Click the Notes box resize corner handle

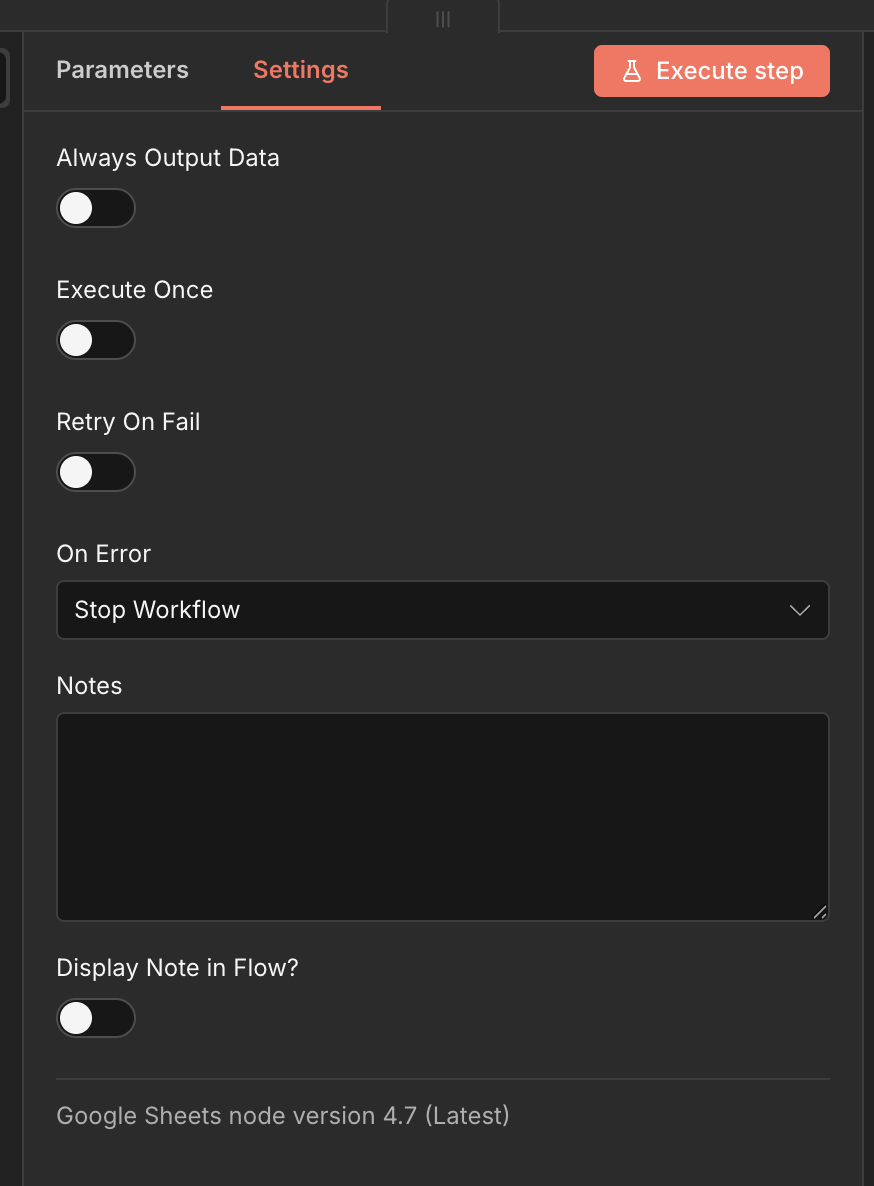(819, 911)
